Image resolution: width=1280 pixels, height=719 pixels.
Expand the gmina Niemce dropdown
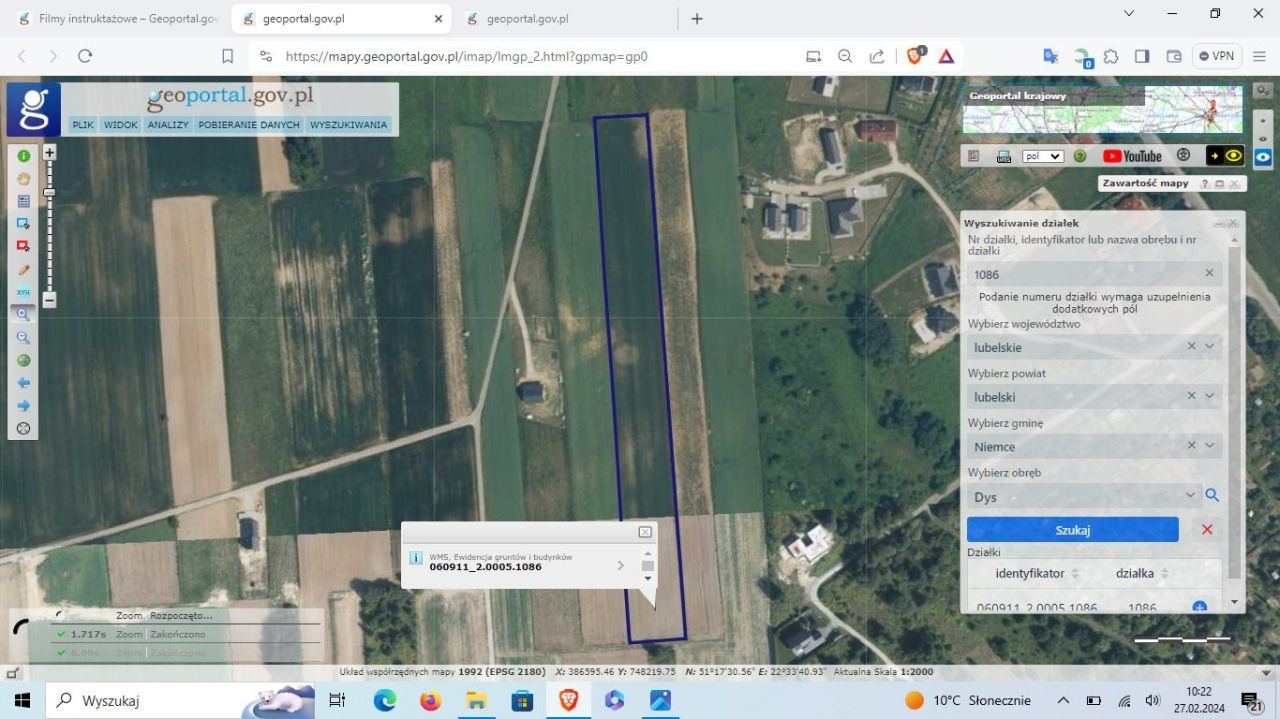[x=1210, y=446]
